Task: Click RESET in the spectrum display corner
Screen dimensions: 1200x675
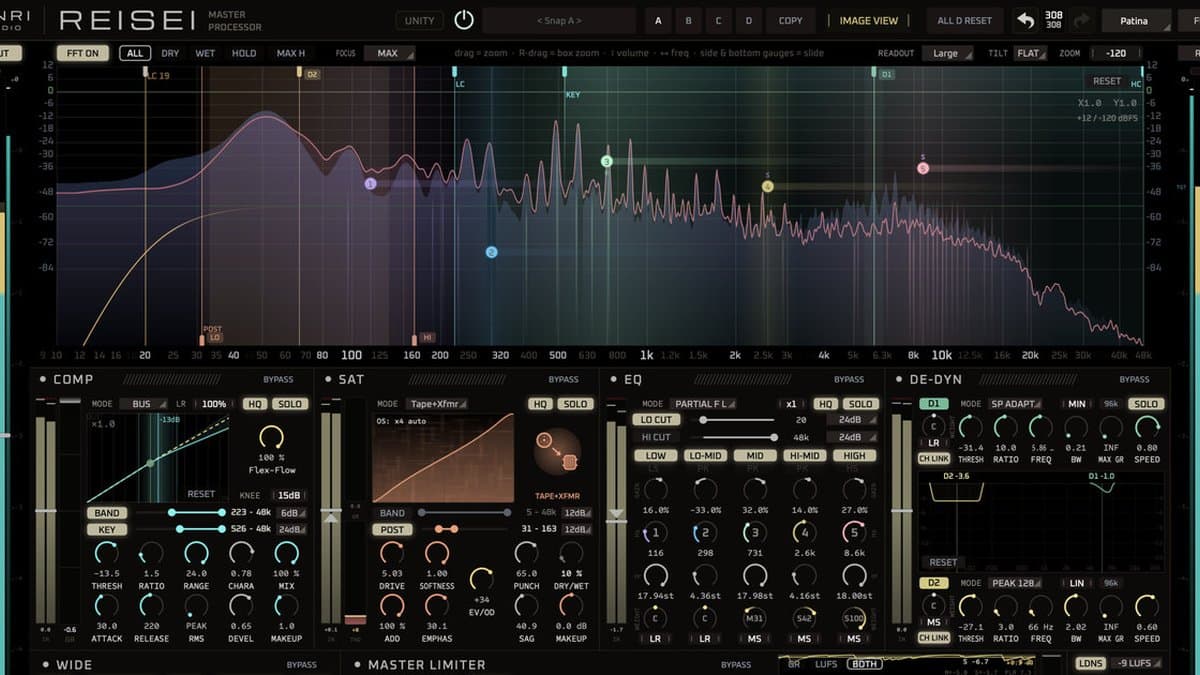Action: [x=1106, y=81]
